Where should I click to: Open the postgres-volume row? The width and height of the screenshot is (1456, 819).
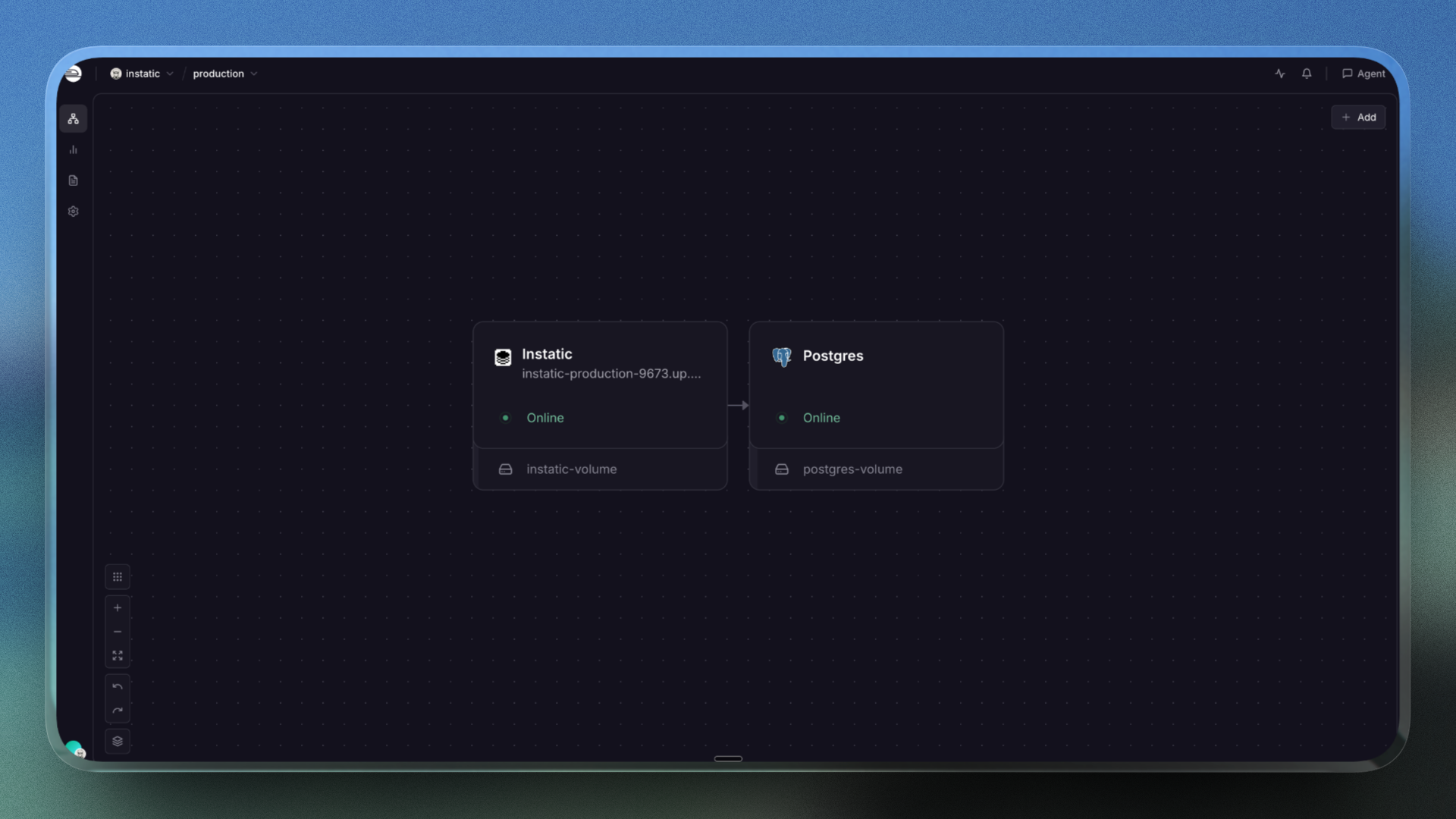pos(876,469)
